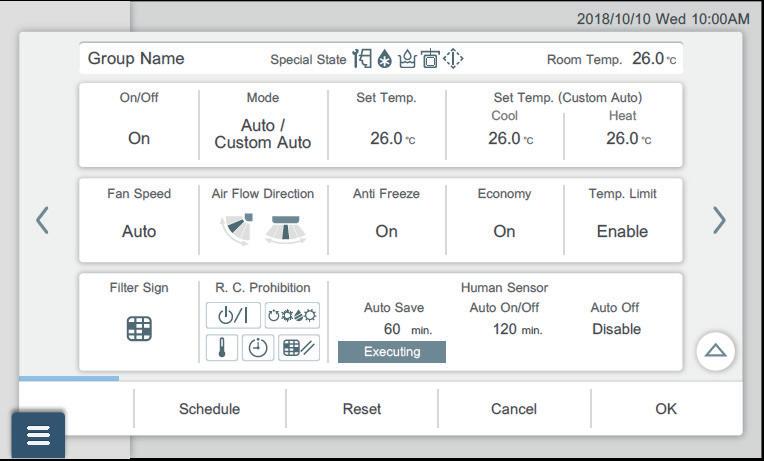Collapse panel with the up-arrow button
Image resolution: width=764 pixels, height=461 pixels.
coord(715,350)
